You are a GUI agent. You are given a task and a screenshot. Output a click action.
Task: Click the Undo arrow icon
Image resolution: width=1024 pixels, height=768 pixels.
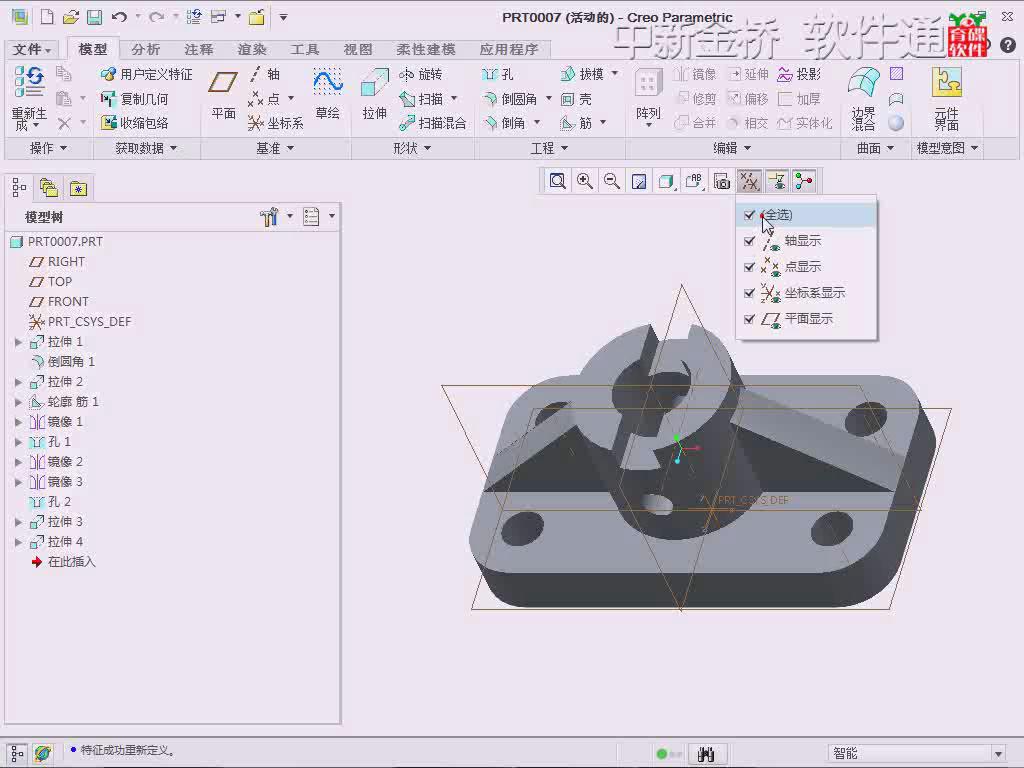119,17
